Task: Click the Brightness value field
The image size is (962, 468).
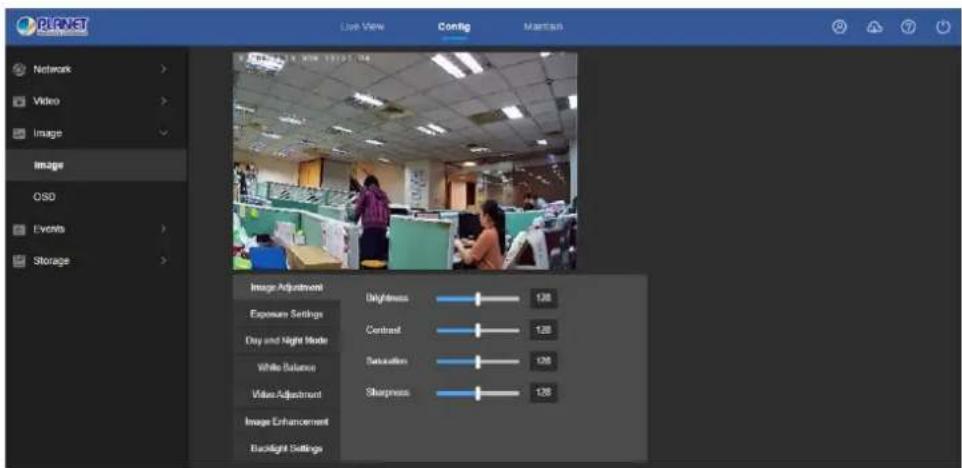Action: tap(544, 299)
